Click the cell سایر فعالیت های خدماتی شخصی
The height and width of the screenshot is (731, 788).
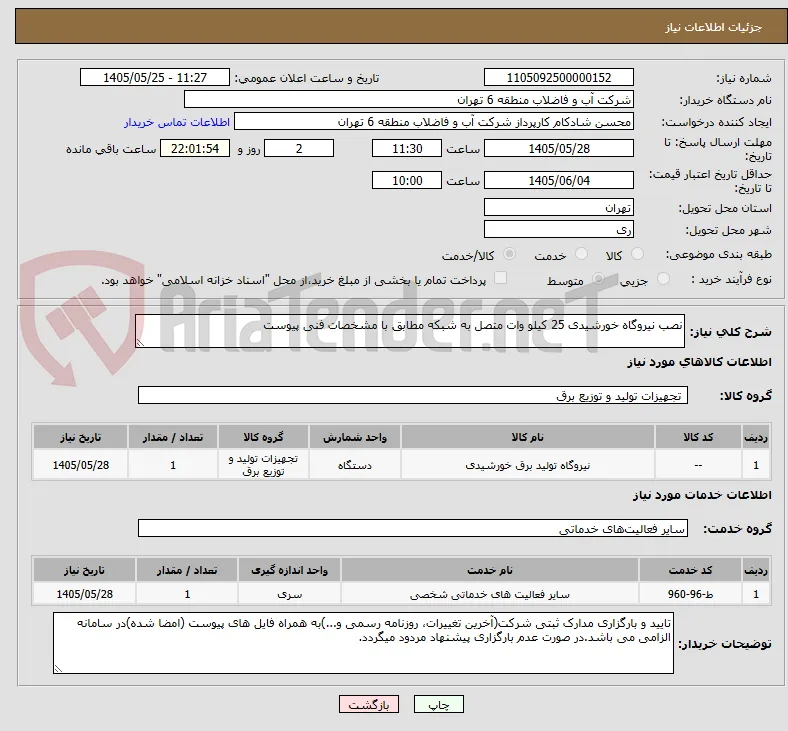490,594
